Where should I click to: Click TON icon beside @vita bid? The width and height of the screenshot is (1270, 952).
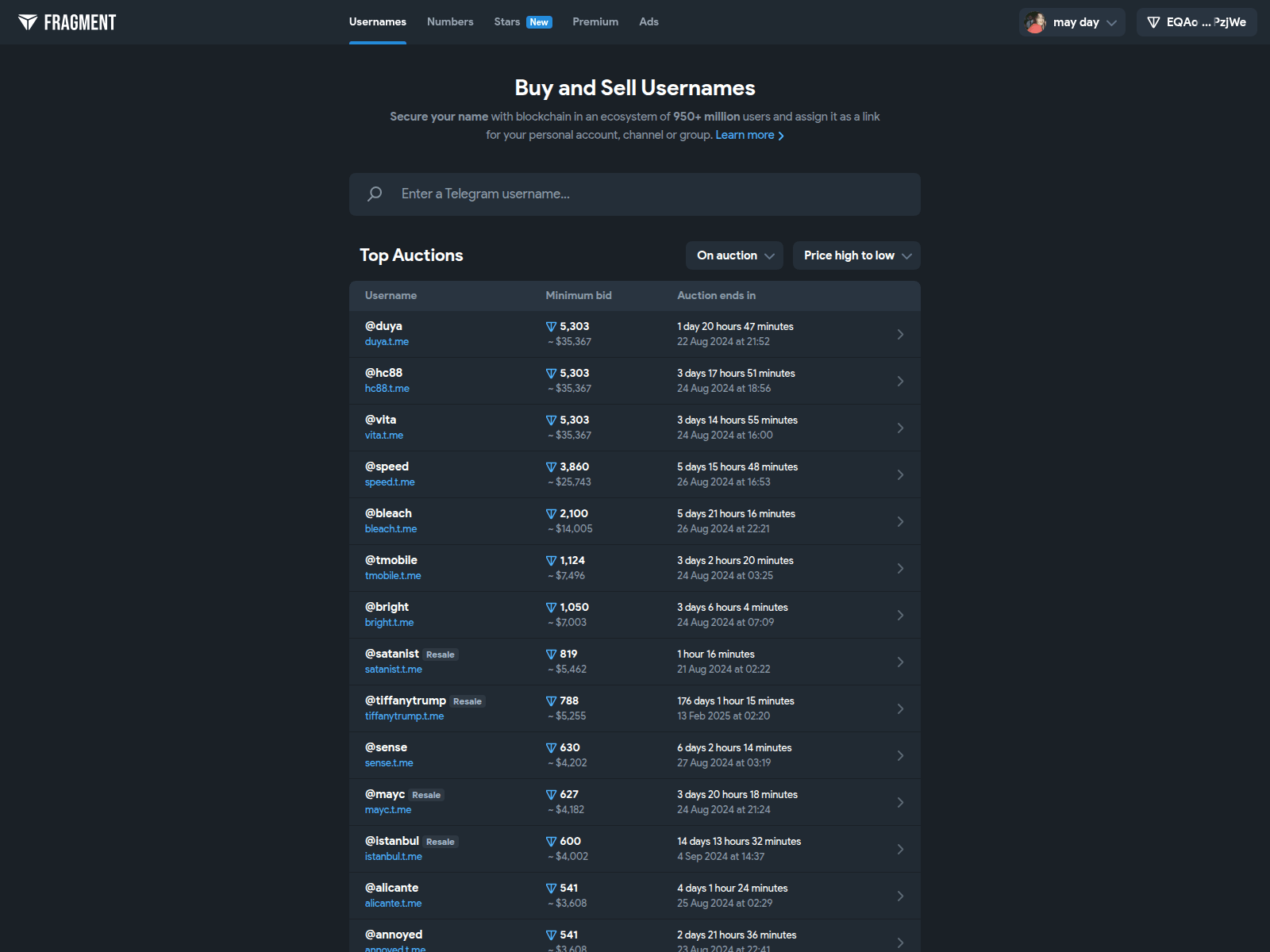551,420
